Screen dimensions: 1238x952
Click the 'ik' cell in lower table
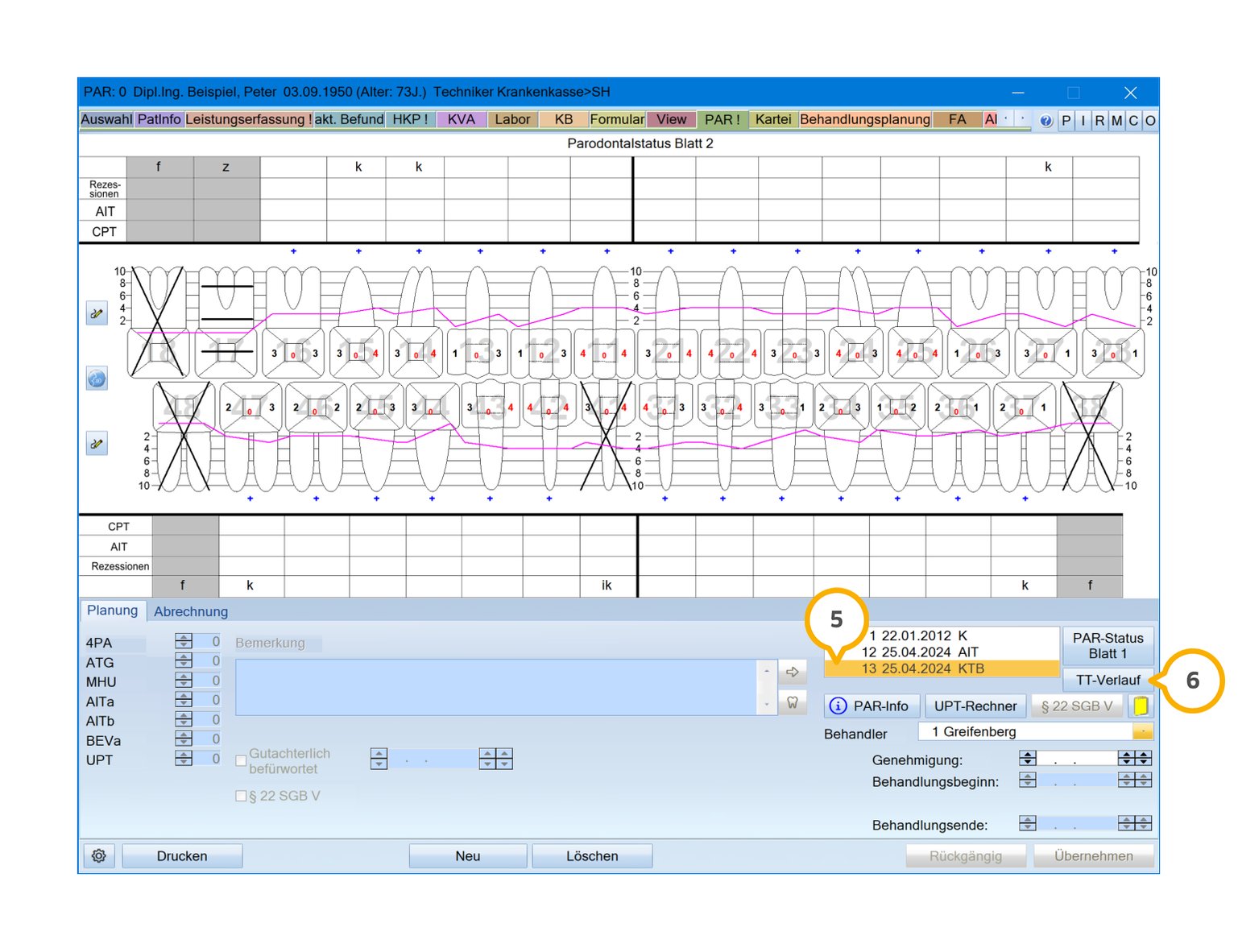point(607,586)
